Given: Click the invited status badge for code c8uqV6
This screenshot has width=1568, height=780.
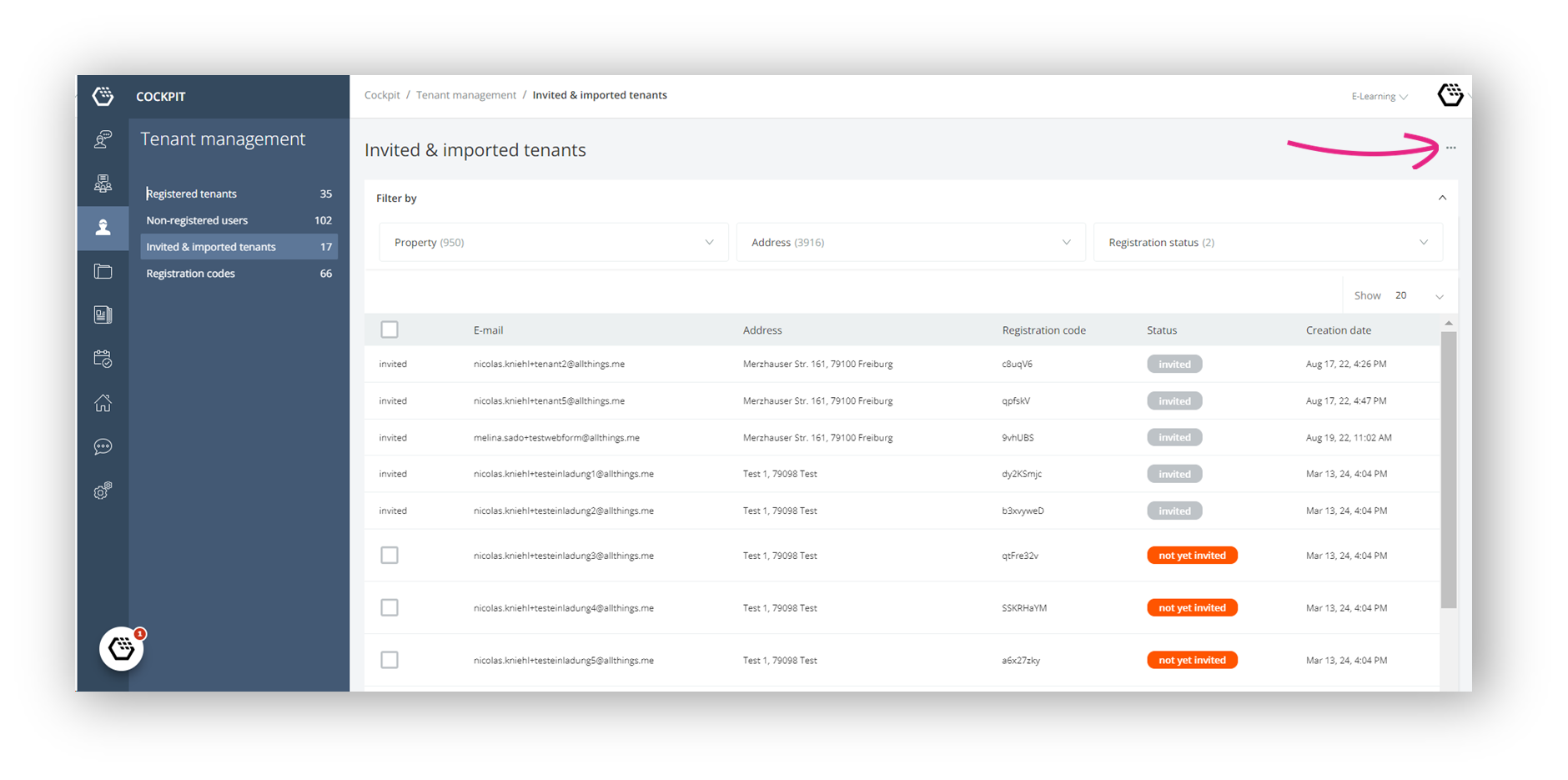Looking at the screenshot, I should pyautogui.click(x=1174, y=364).
